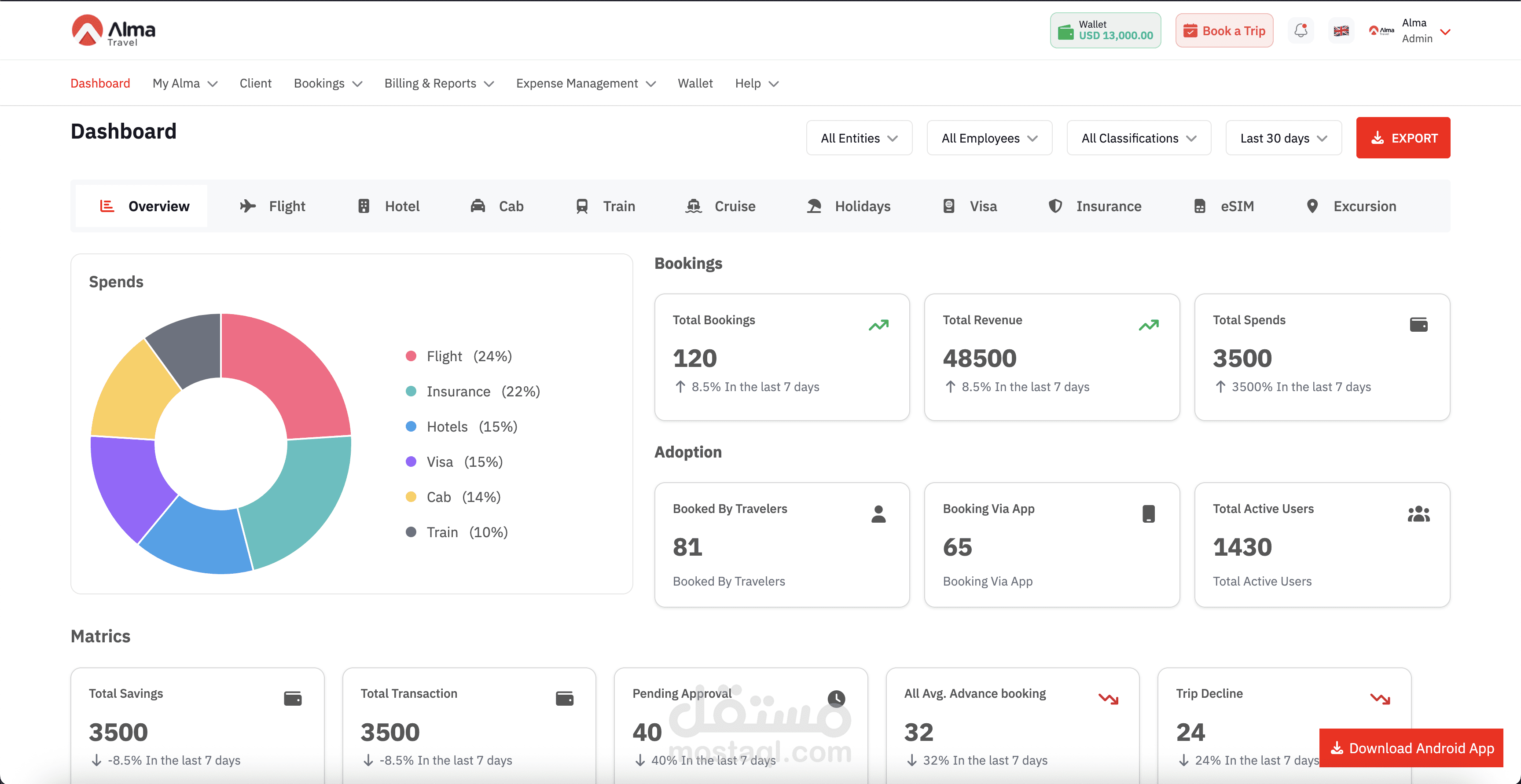Click wallet icon in Total Spends card
Image resolution: width=1521 pixels, height=784 pixels.
(1418, 325)
